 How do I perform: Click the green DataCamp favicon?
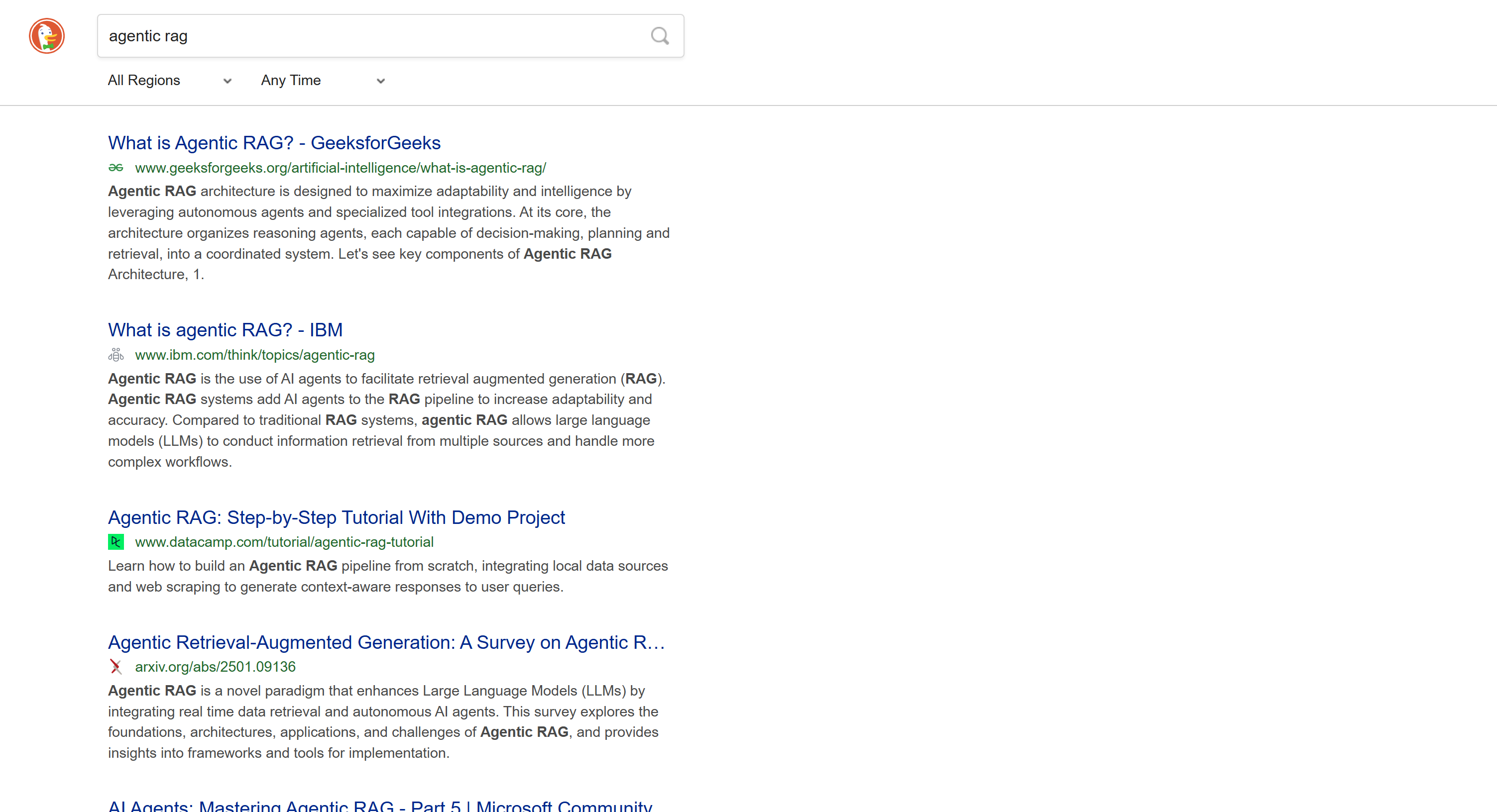coord(115,542)
